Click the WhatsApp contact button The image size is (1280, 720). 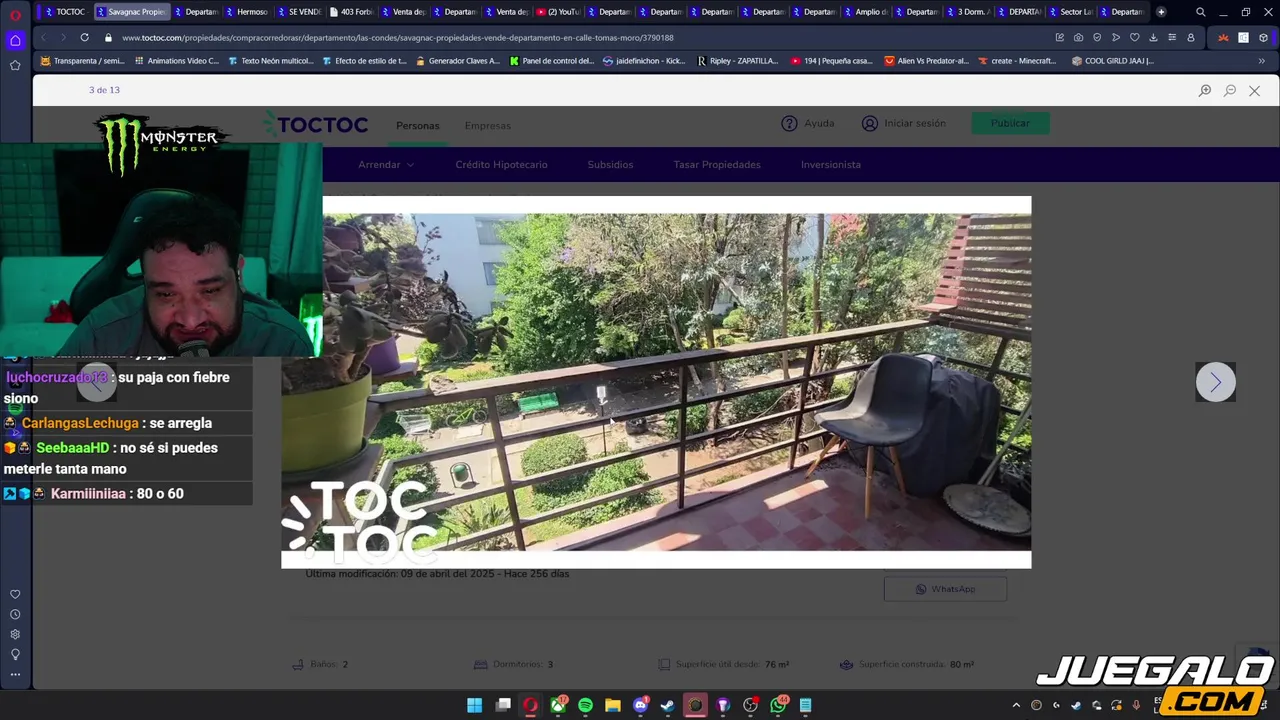[945, 589]
